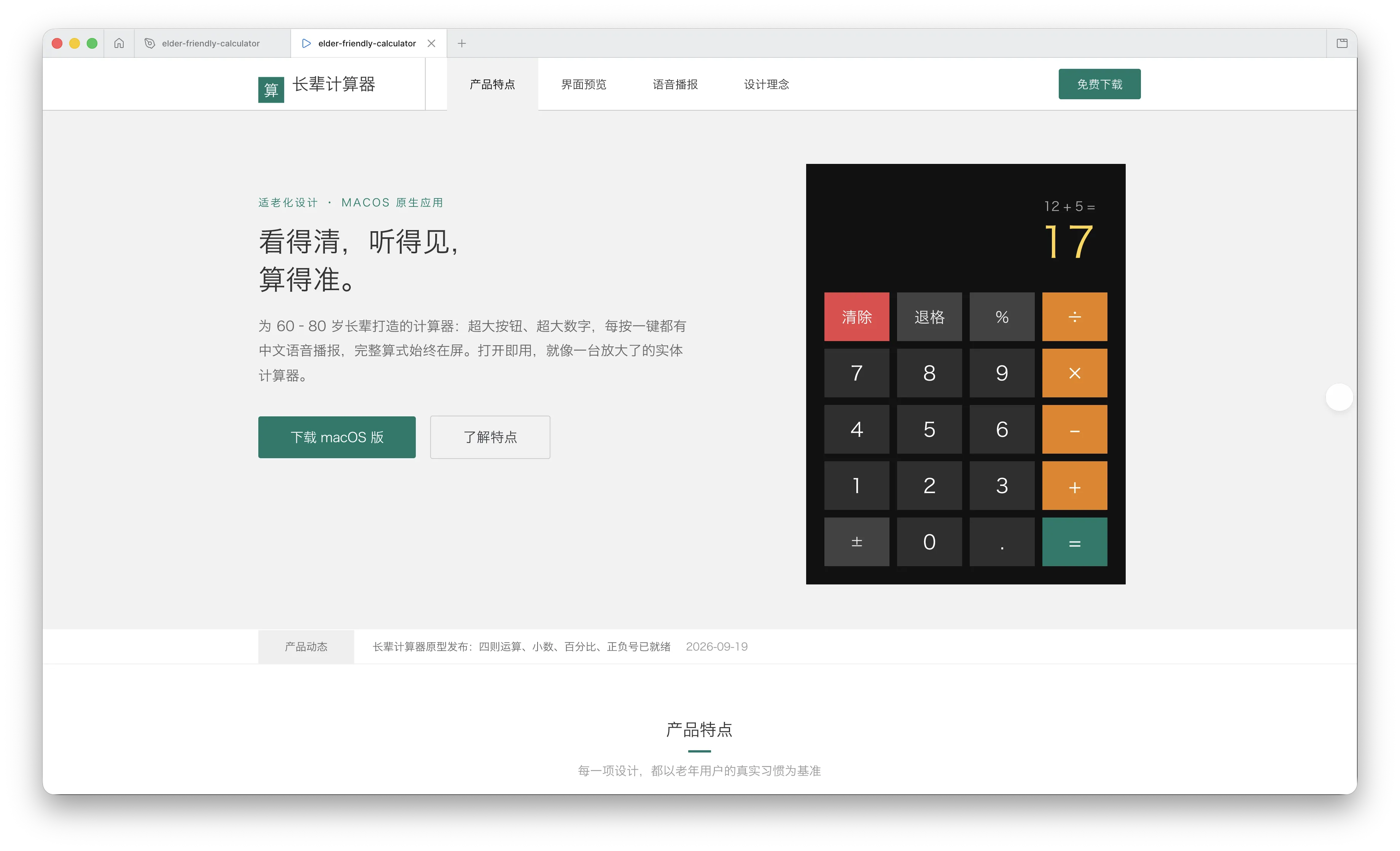Tap the 2 key on calculator
1400x851 pixels.
click(929, 485)
